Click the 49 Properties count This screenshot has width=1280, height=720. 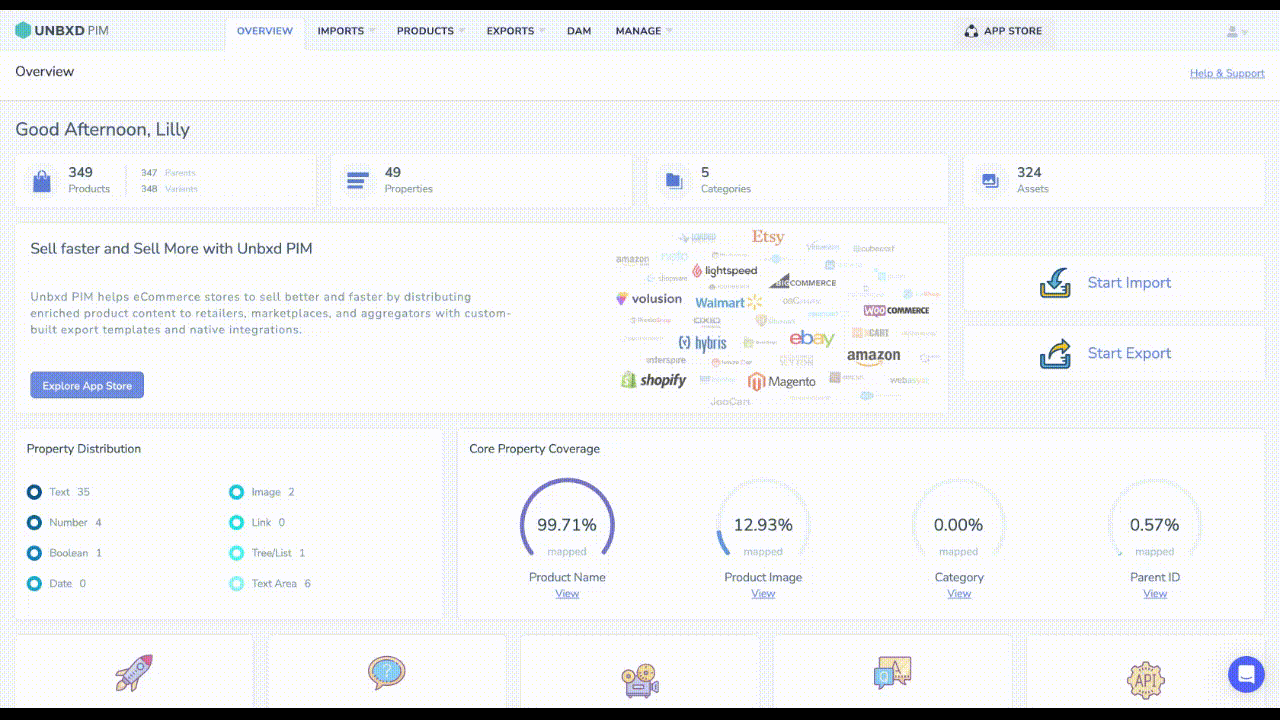point(393,172)
